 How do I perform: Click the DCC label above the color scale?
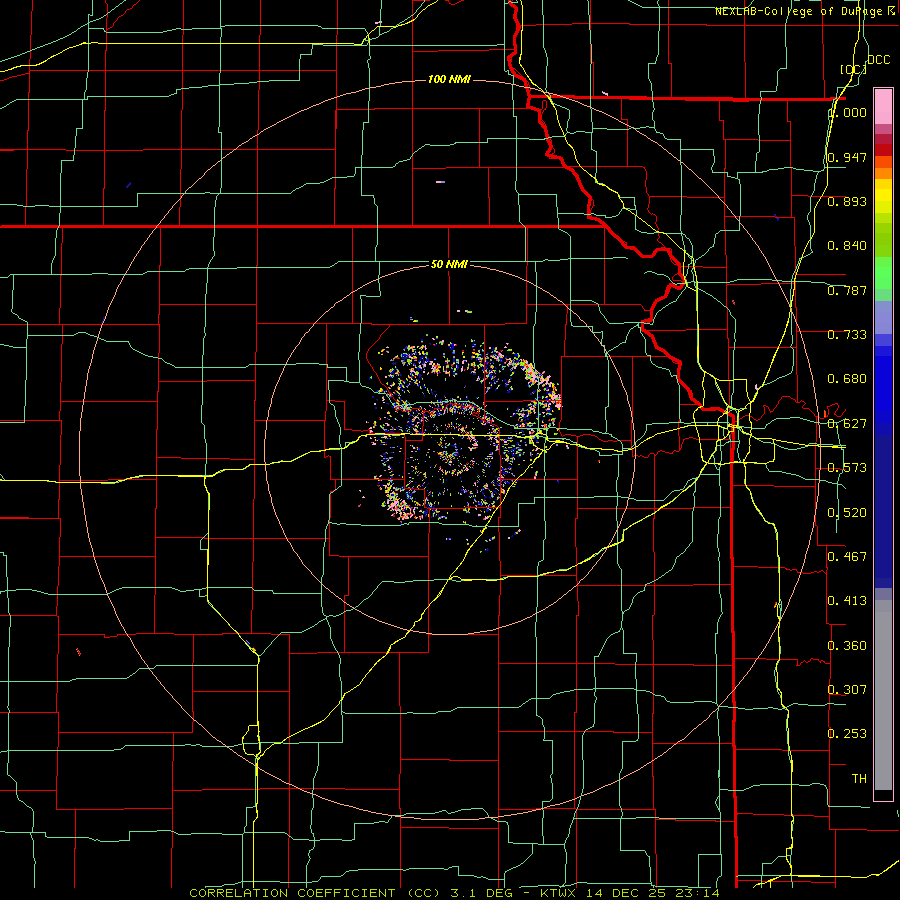point(879,60)
